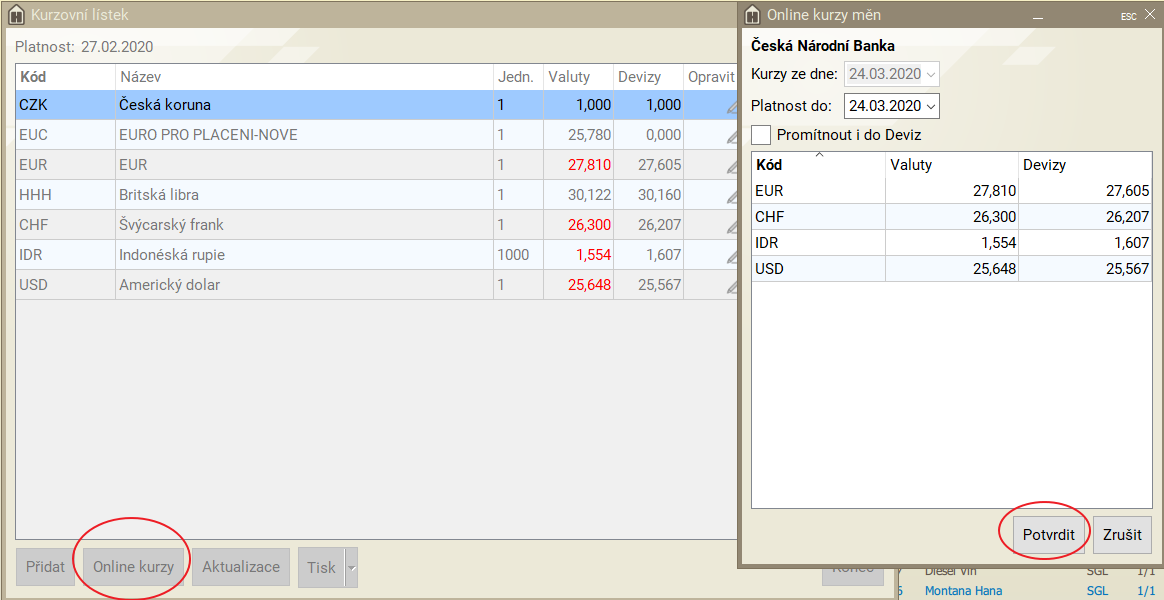Sort online rates by Kód column header
The height and width of the screenshot is (600, 1164).
pos(818,165)
